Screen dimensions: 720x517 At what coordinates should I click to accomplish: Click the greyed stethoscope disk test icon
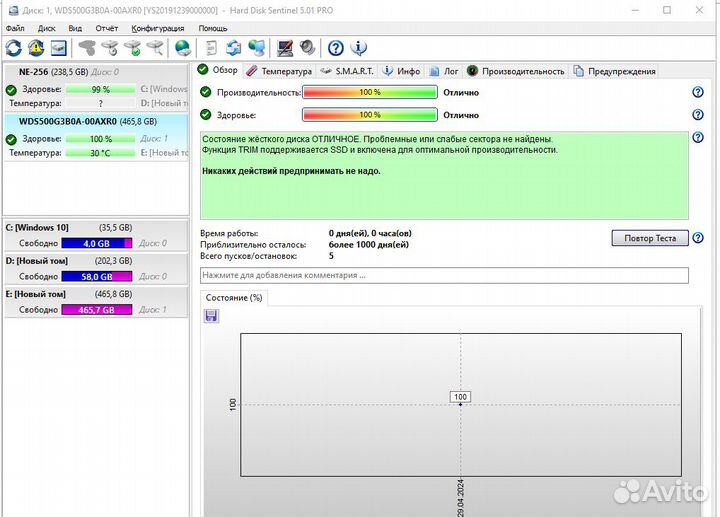(x=87, y=48)
